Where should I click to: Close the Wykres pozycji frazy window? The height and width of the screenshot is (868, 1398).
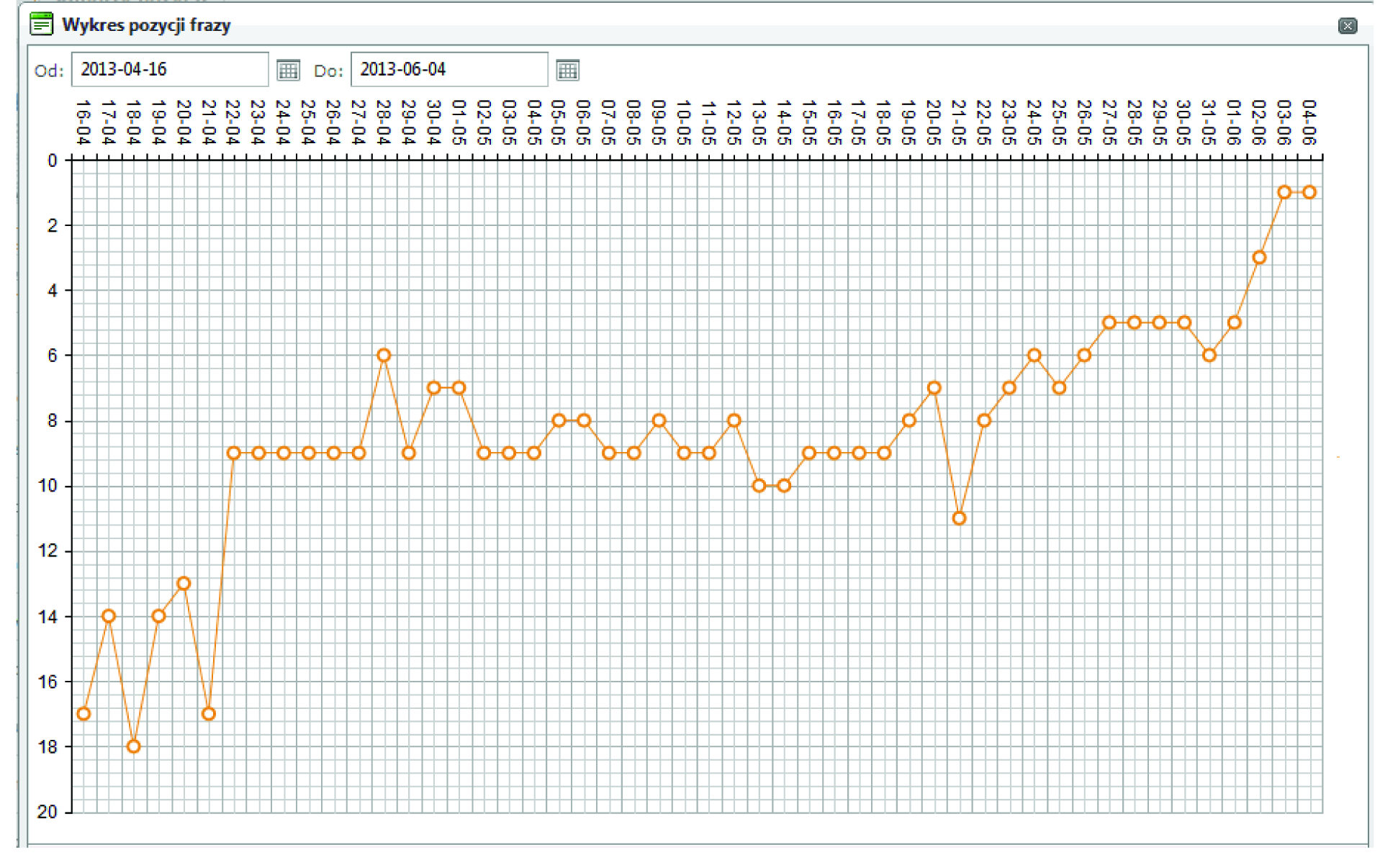point(1348,26)
